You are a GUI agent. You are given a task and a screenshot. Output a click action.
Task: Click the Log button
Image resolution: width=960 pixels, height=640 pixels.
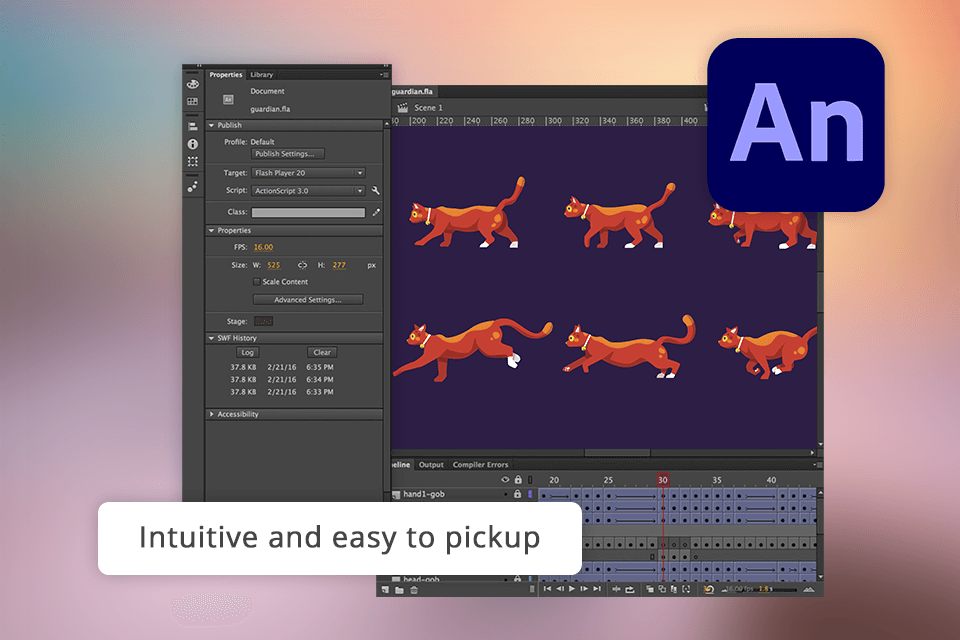[247, 352]
